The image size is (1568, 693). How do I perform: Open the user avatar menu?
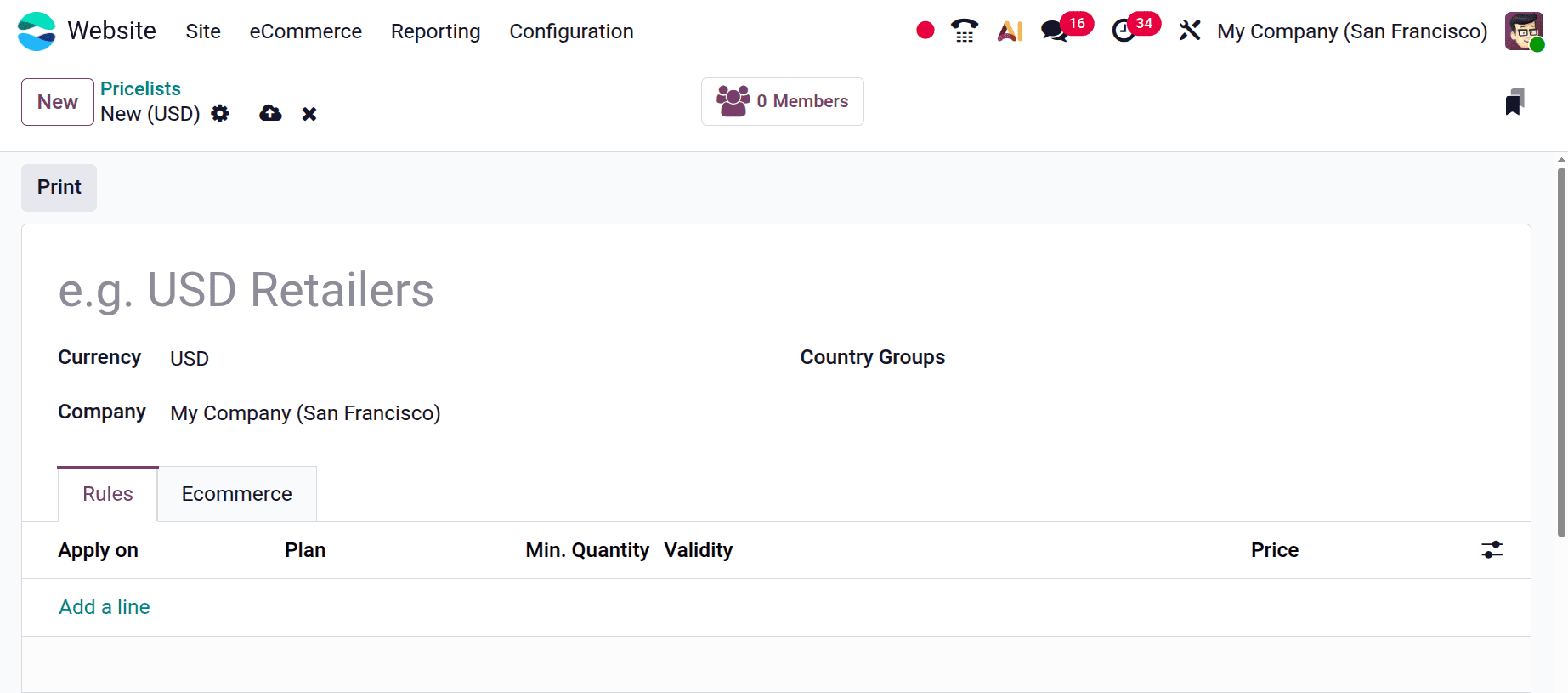1524,31
